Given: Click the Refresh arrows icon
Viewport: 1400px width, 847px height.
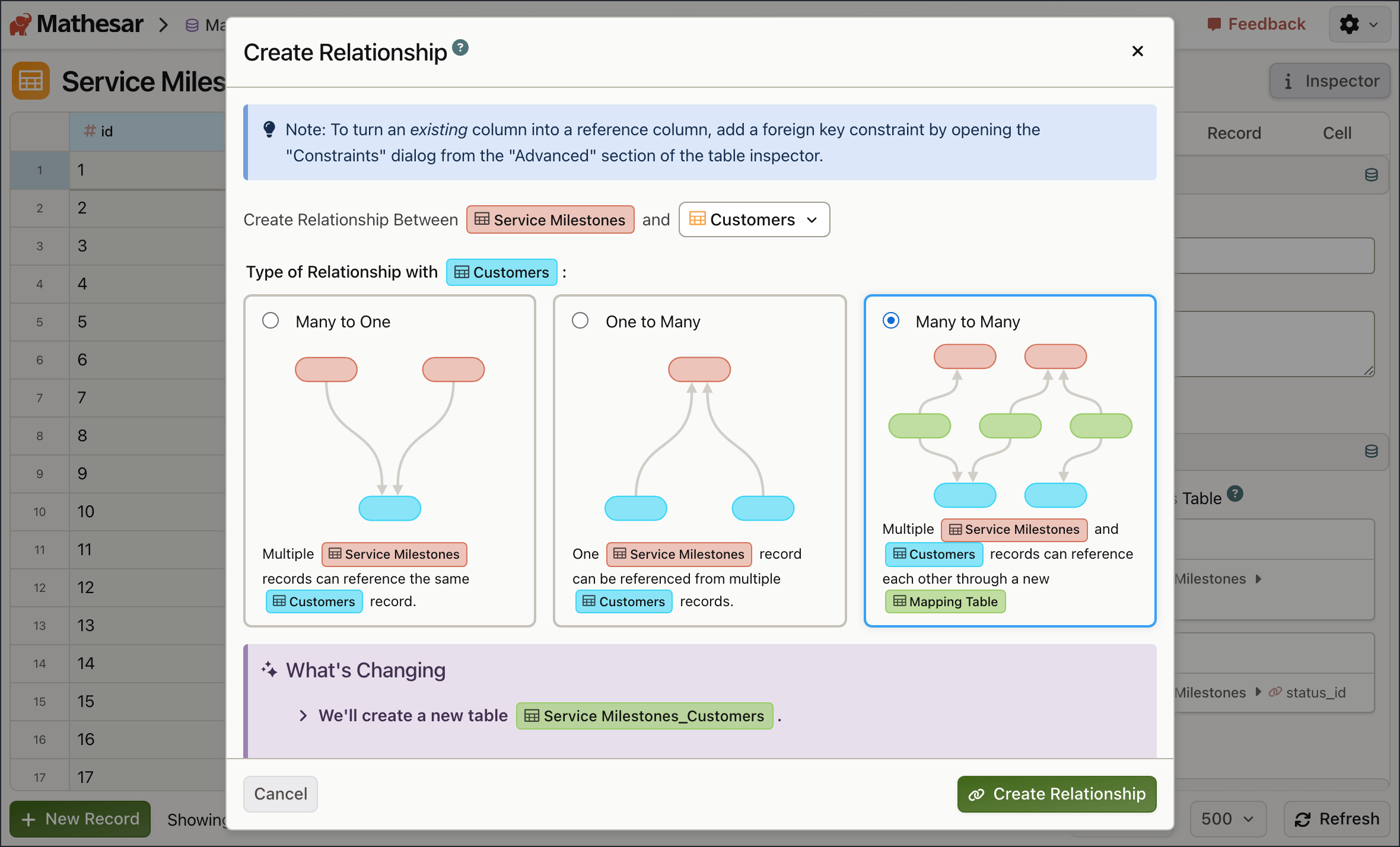Looking at the screenshot, I should (1303, 819).
